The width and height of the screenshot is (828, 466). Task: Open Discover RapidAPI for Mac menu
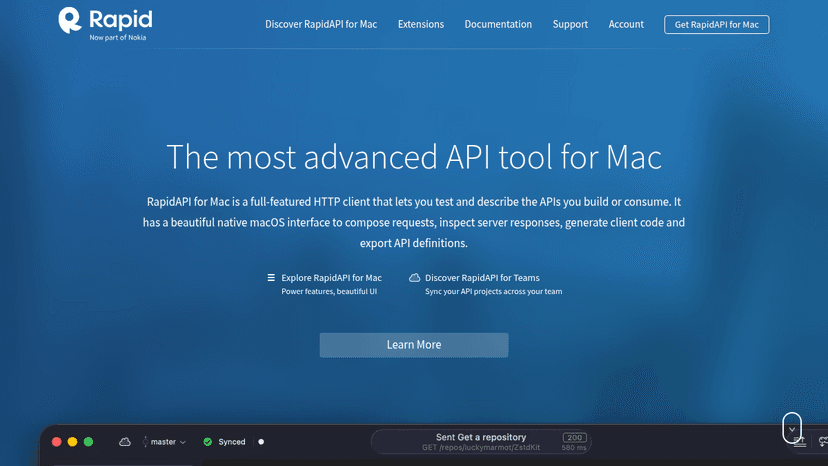pyautogui.click(x=321, y=24)
